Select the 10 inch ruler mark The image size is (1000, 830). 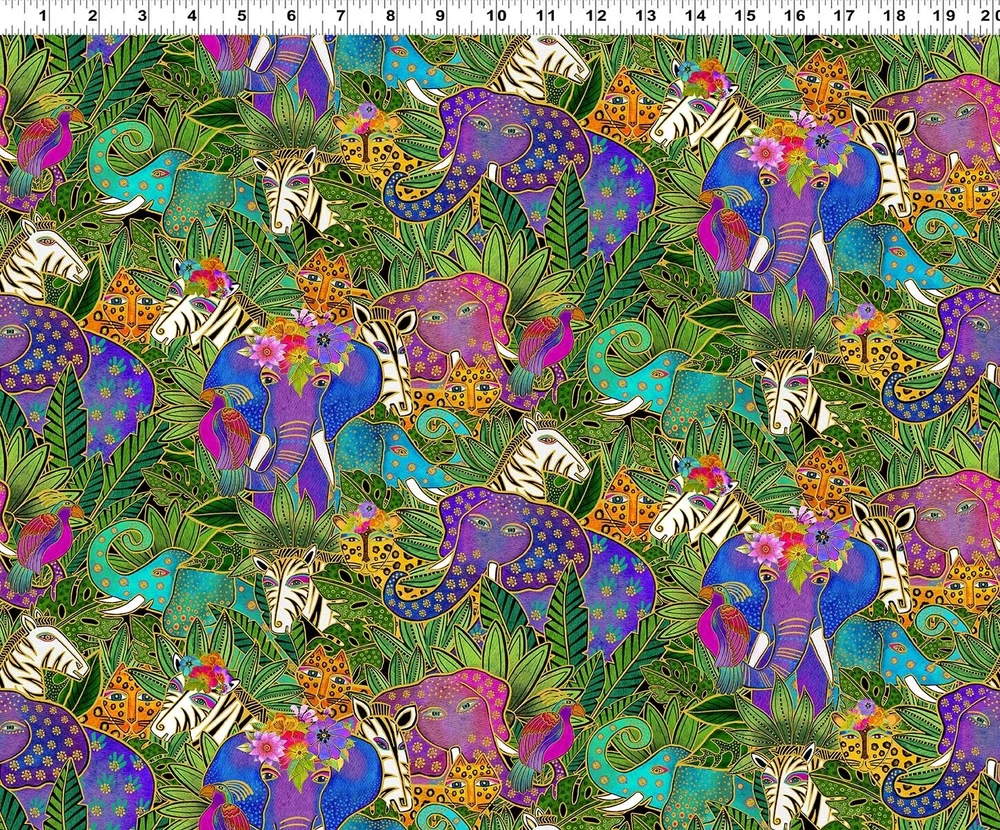(x=495, y=16)
